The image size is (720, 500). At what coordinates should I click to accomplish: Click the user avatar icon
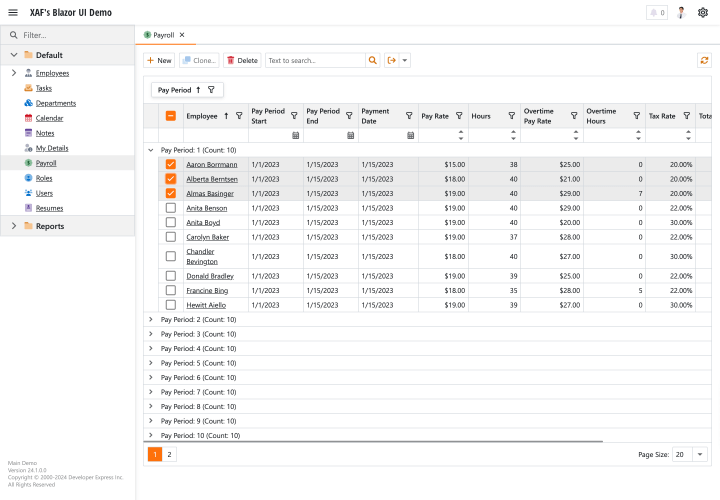pyautogui.click(x=681, y=13)
